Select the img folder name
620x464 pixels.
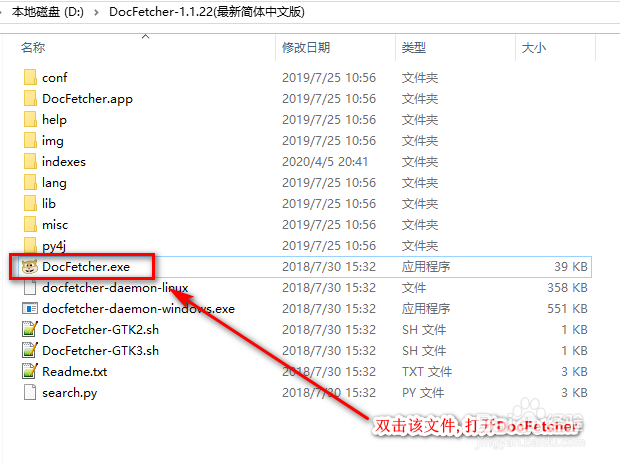pos(53,141)
